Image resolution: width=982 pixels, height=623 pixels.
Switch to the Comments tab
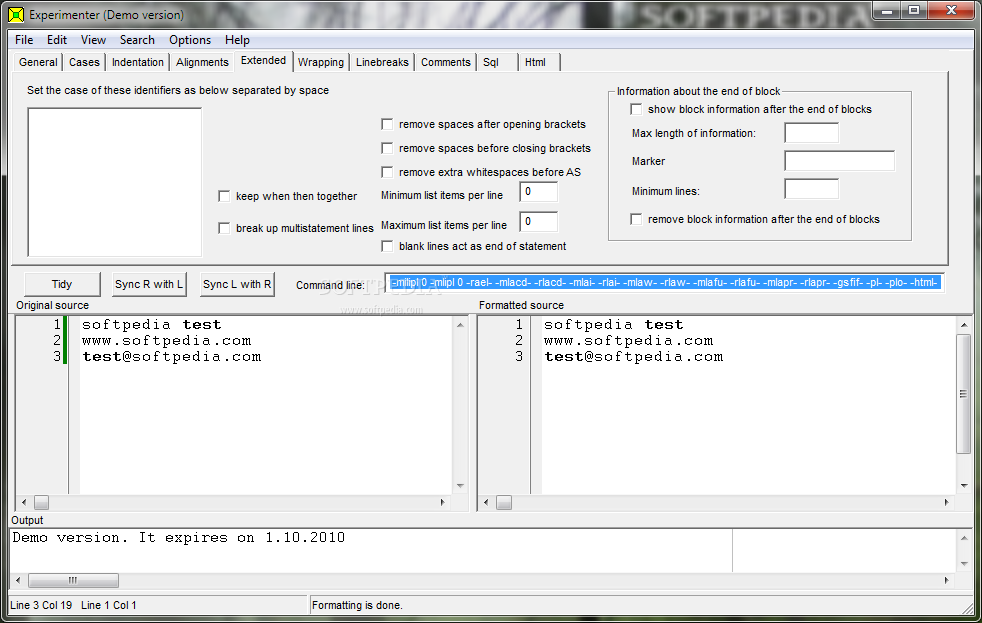(x=445, y=62)
